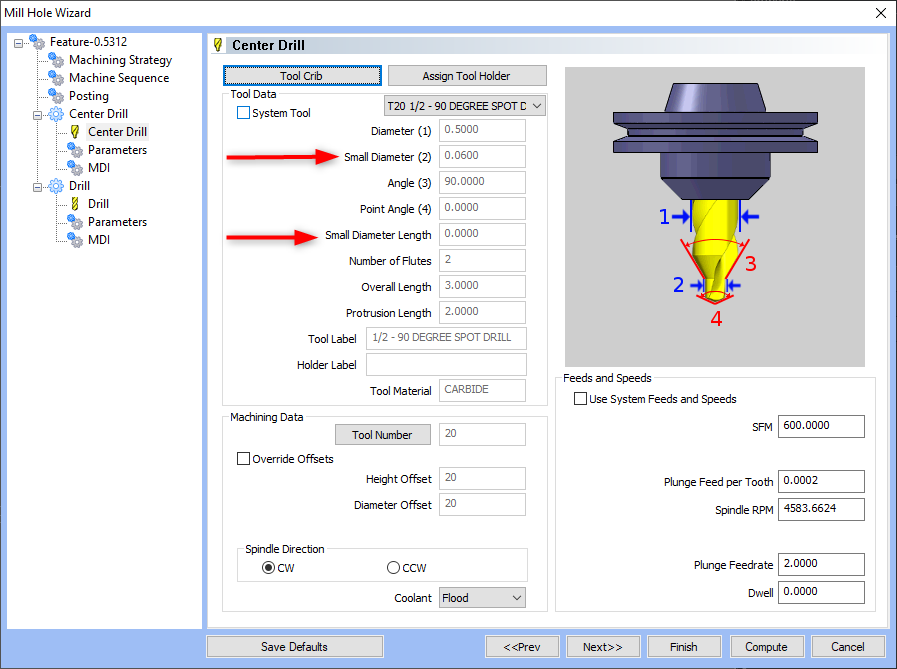The width and height of the screenshot is (897, 669).
Task: Click Assign Tool Holder button
Action: coord(467,76)
